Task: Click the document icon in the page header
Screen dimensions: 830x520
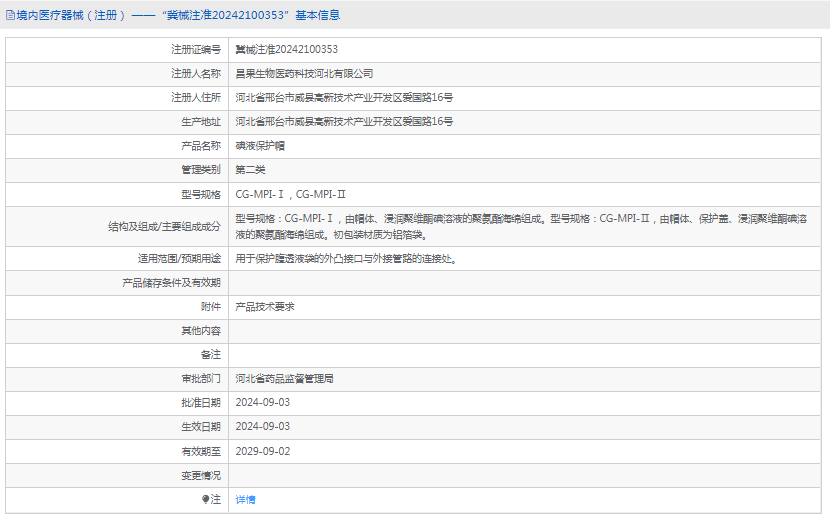Action: pyautogui.click(x=10, y=15)
